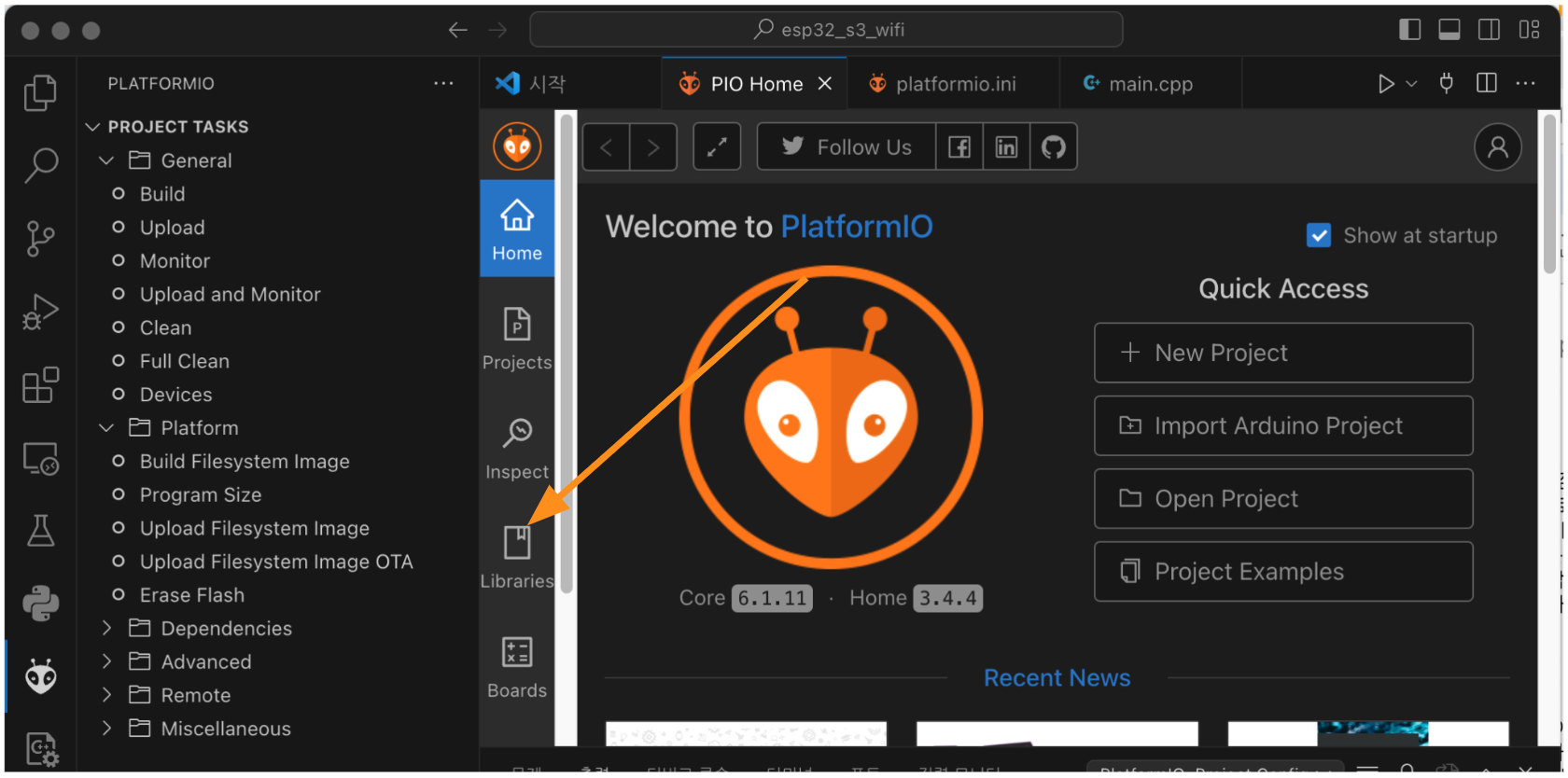
Task: Click the serial monitor plug icon
Action: [x=1447, y=84]
